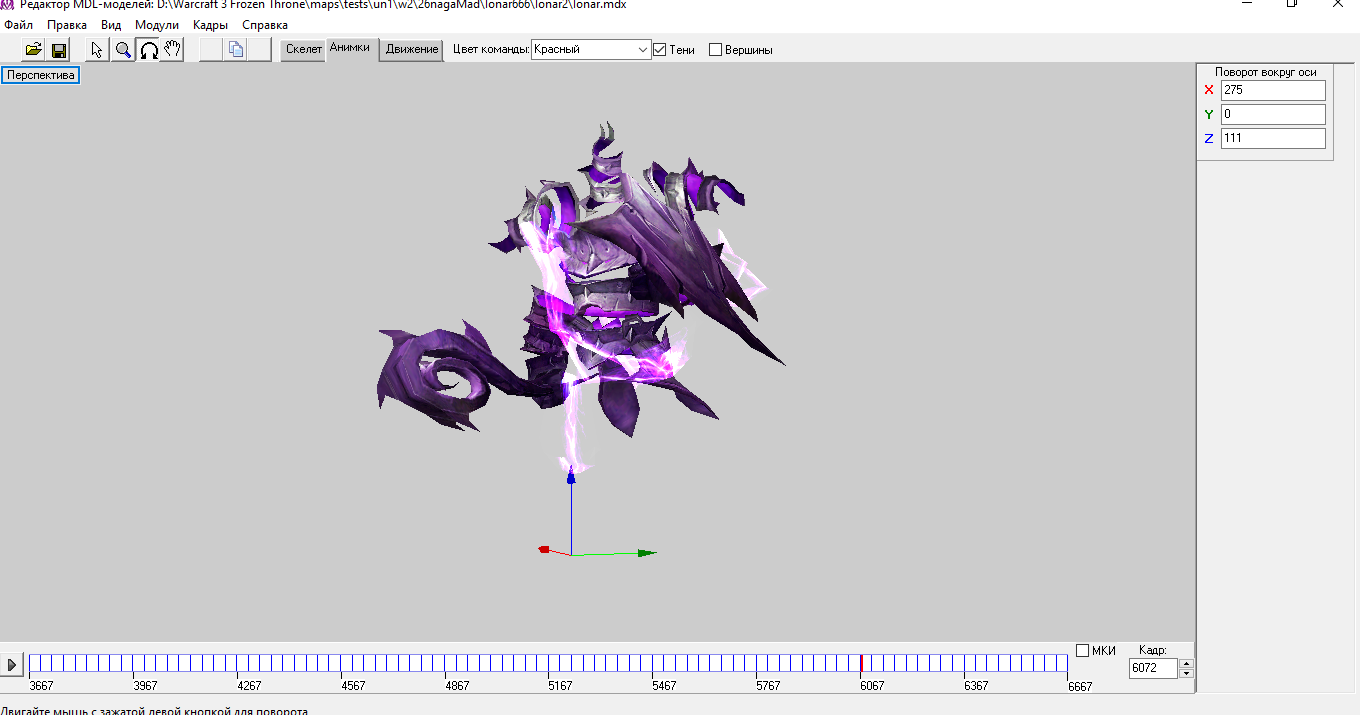
Task: Switch to the Скелет mode button
Action: pyautogui.click(x=303, y=49)
